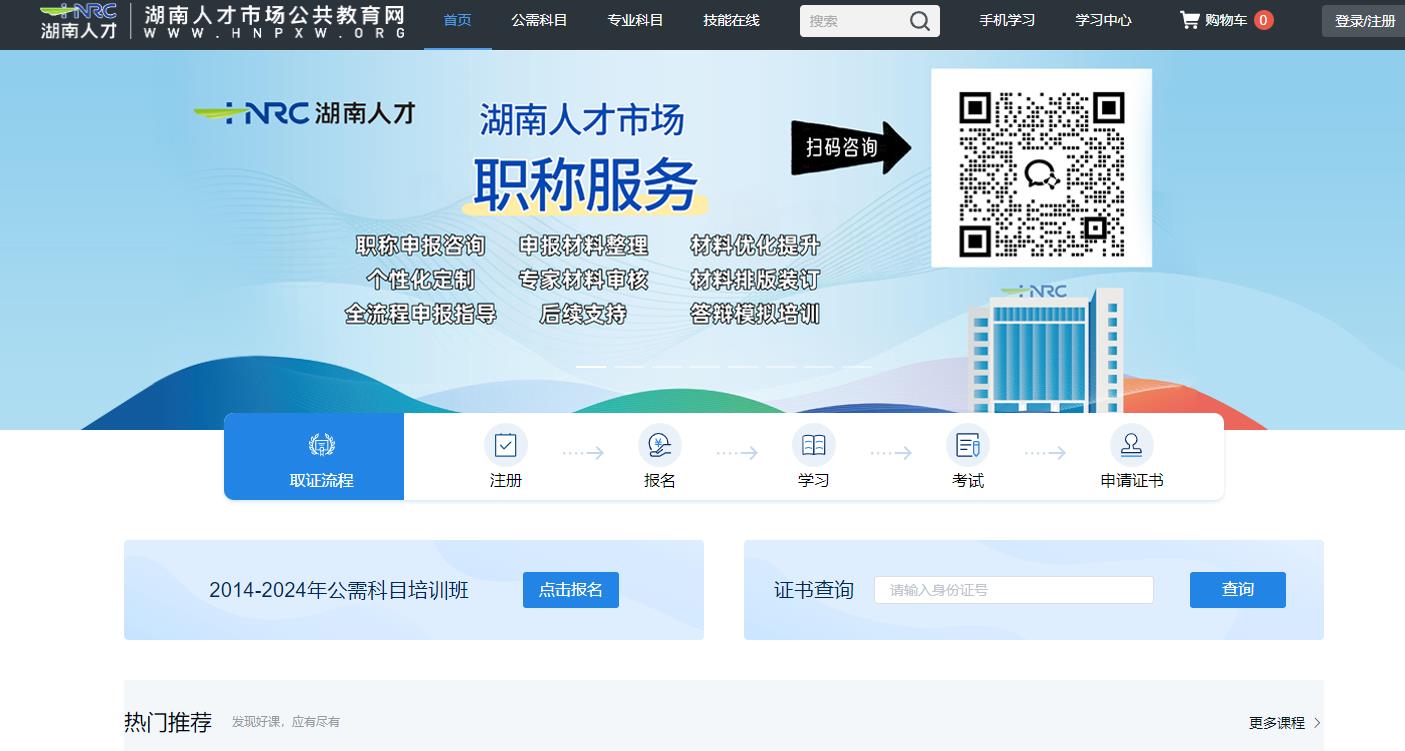Click the 职称申报咨询 banner text
The width and height of the screenshot is (1405, 751).
421,246
